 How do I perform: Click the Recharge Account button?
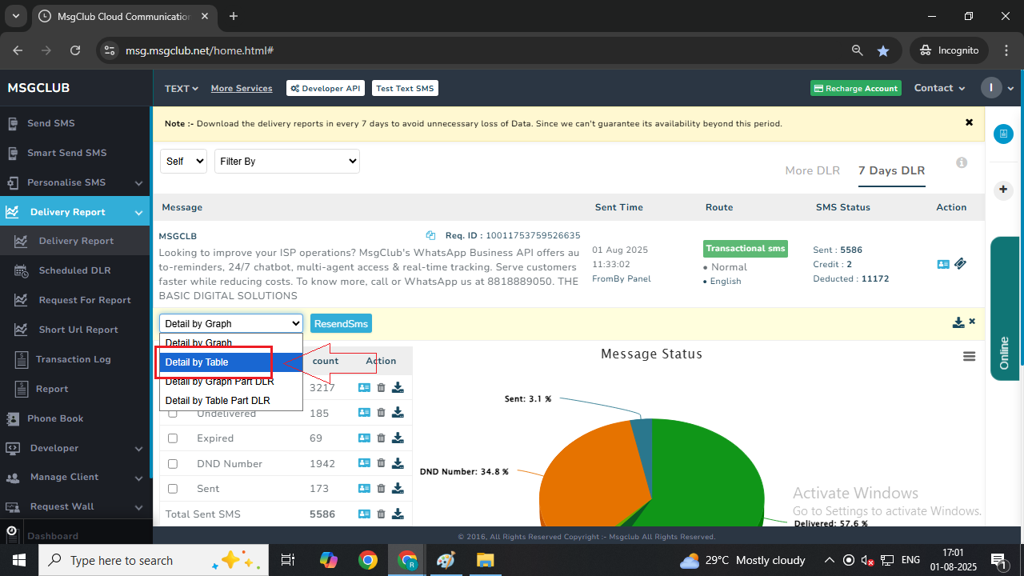[856, 88]
